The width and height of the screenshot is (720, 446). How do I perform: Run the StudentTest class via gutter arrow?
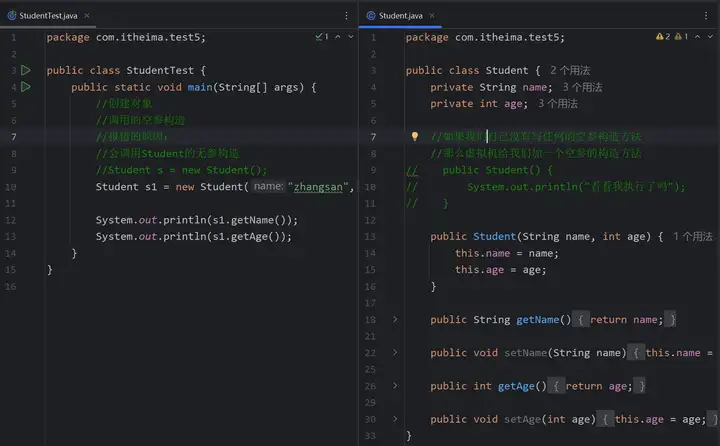pos(26,71)
